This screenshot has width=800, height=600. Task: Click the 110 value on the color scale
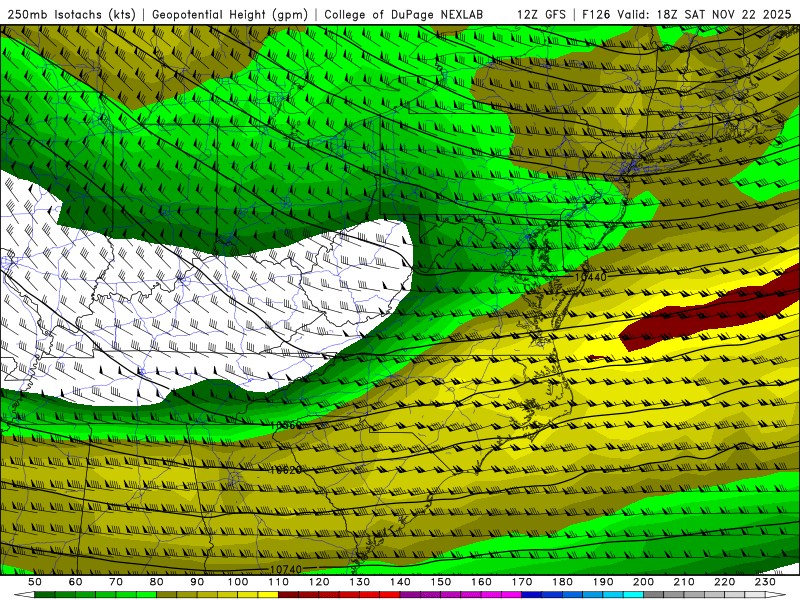(279, 582)
